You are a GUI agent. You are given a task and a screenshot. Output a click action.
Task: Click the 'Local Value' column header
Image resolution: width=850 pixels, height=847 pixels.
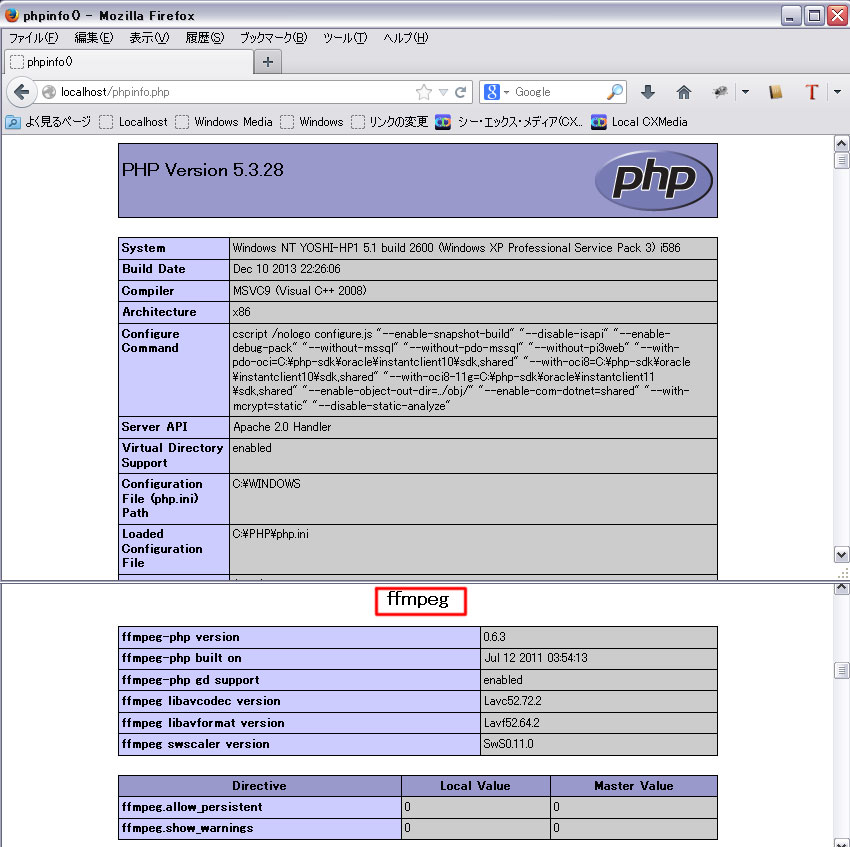point(475,786)
